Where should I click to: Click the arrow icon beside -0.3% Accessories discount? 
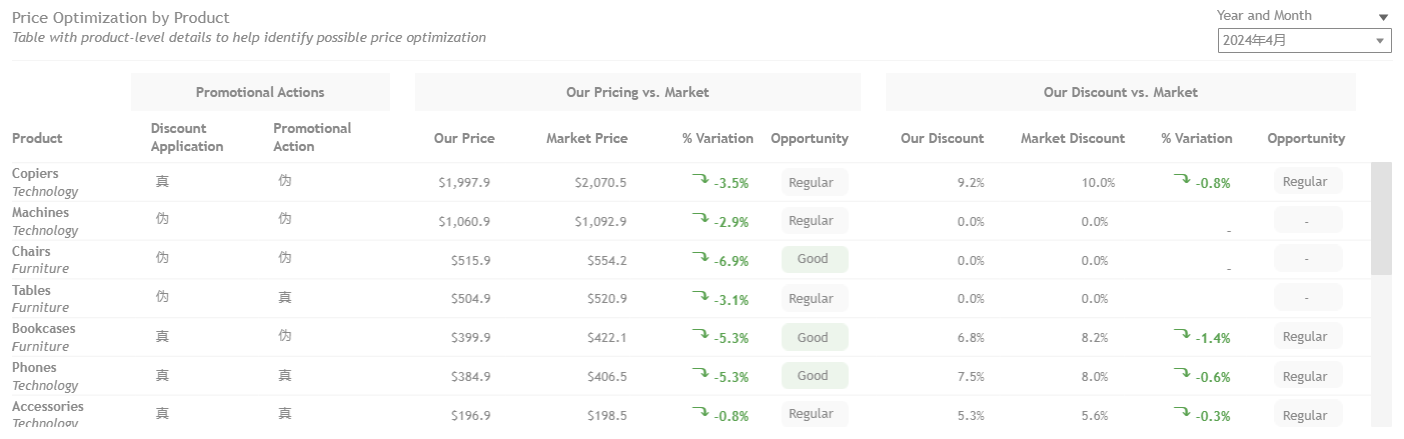click(x=1181, y=413)
